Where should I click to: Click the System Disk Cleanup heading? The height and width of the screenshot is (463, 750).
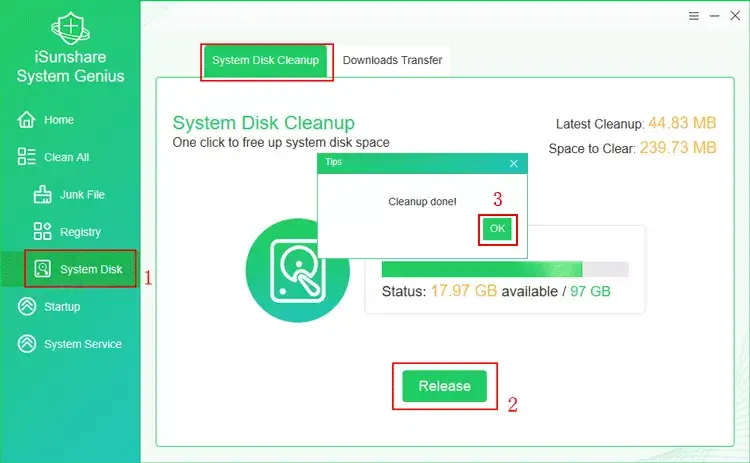pyautogui.click(x=264, y=122)
